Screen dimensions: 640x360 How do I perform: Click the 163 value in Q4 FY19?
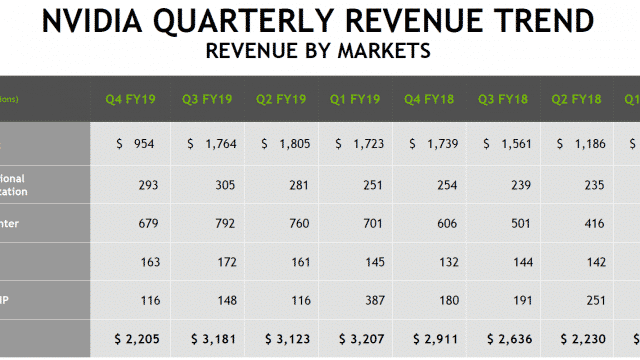click(150, 262)
